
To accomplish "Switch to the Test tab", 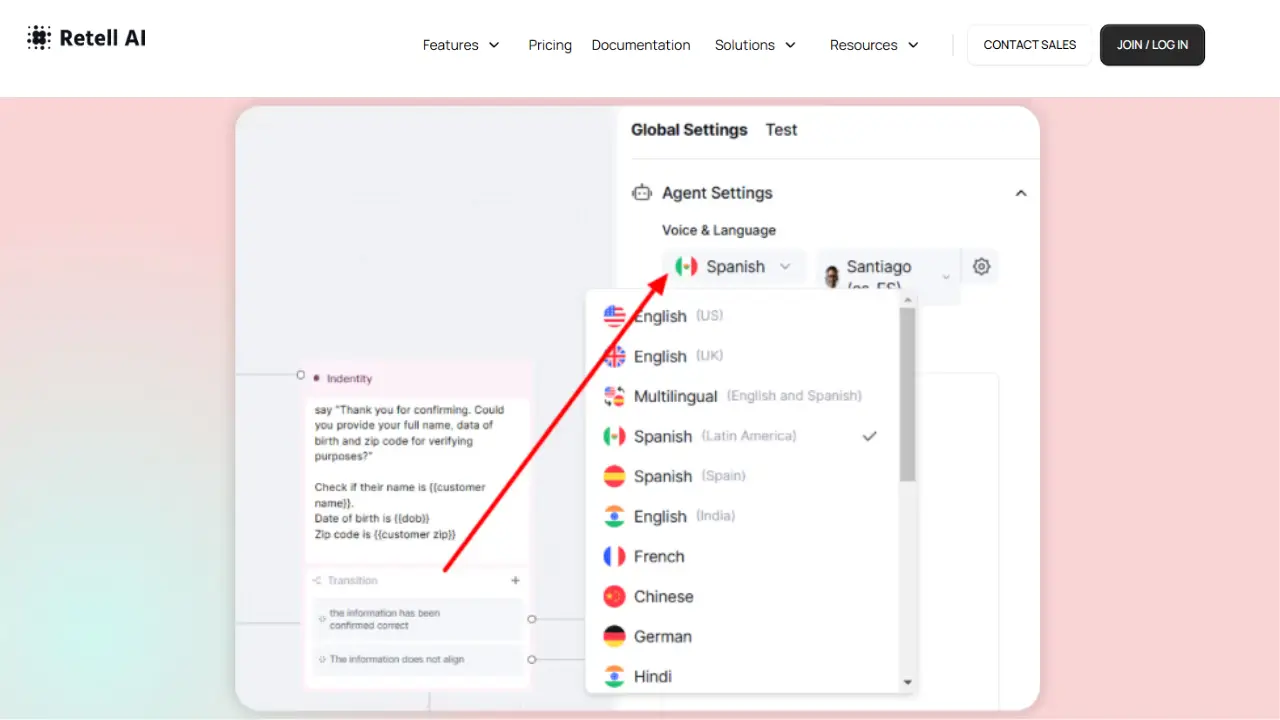I will click(x=781, y=130).
